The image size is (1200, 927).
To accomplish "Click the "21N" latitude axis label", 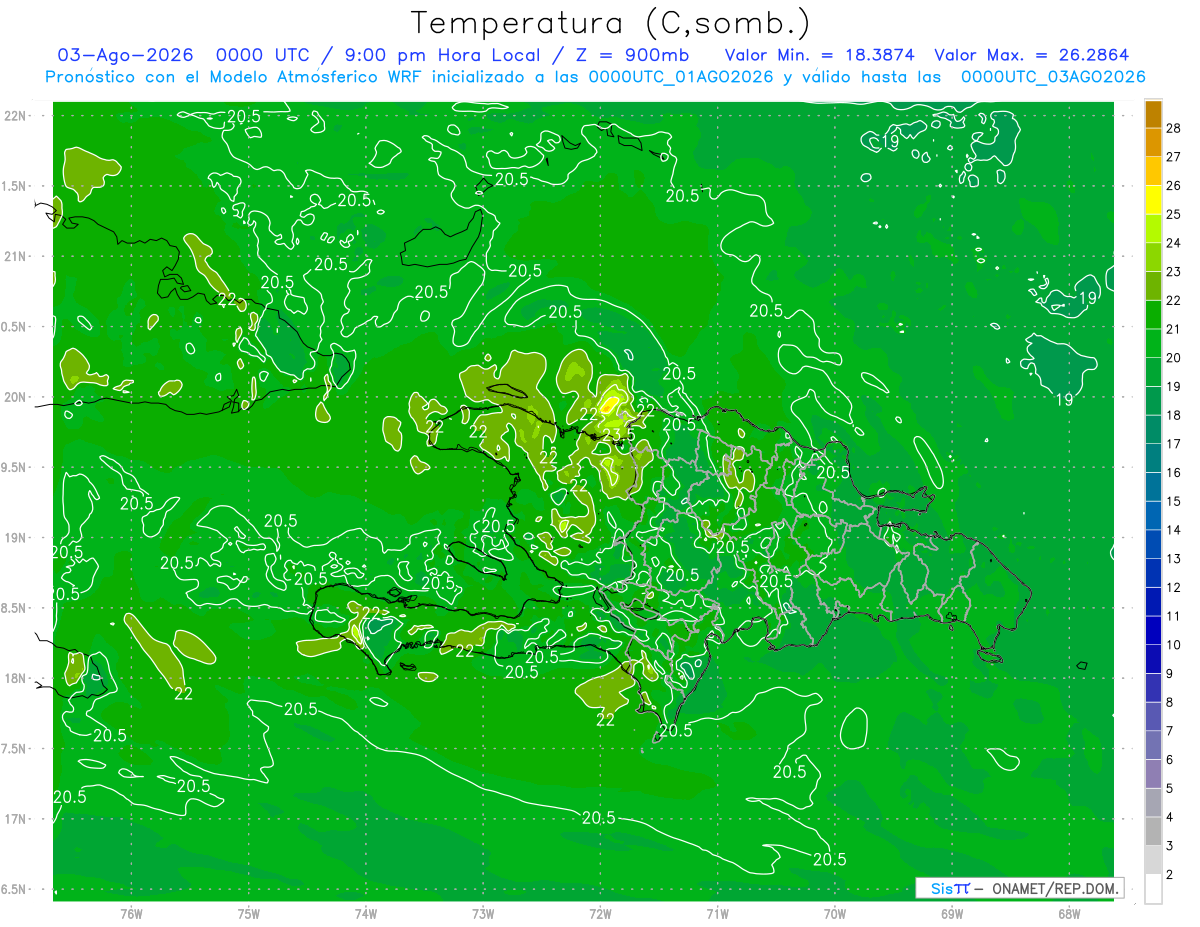I will pyautogui.click(x=15, y=257).
